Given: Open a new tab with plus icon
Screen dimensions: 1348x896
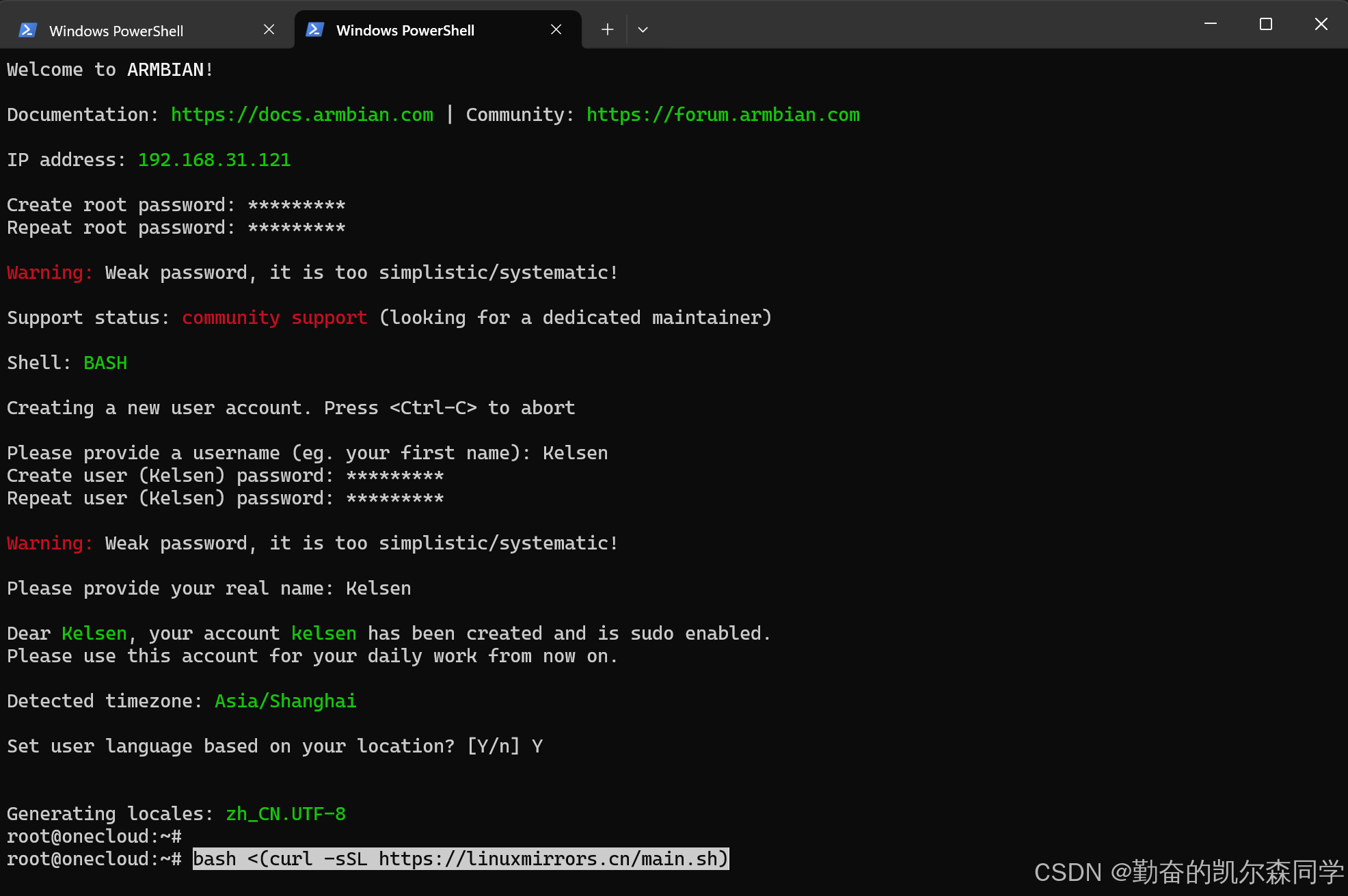Looking at the screenshot, I should click(x=607, y=29).
